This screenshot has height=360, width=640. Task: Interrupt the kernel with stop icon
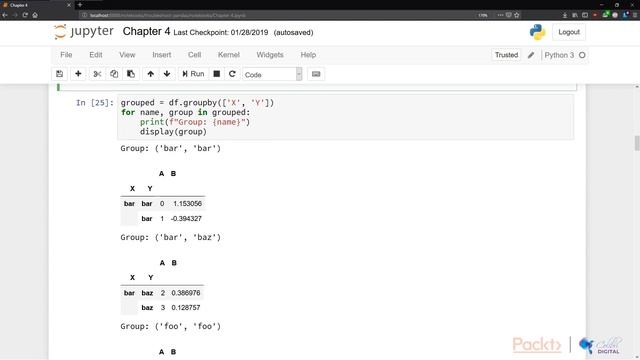217,74
